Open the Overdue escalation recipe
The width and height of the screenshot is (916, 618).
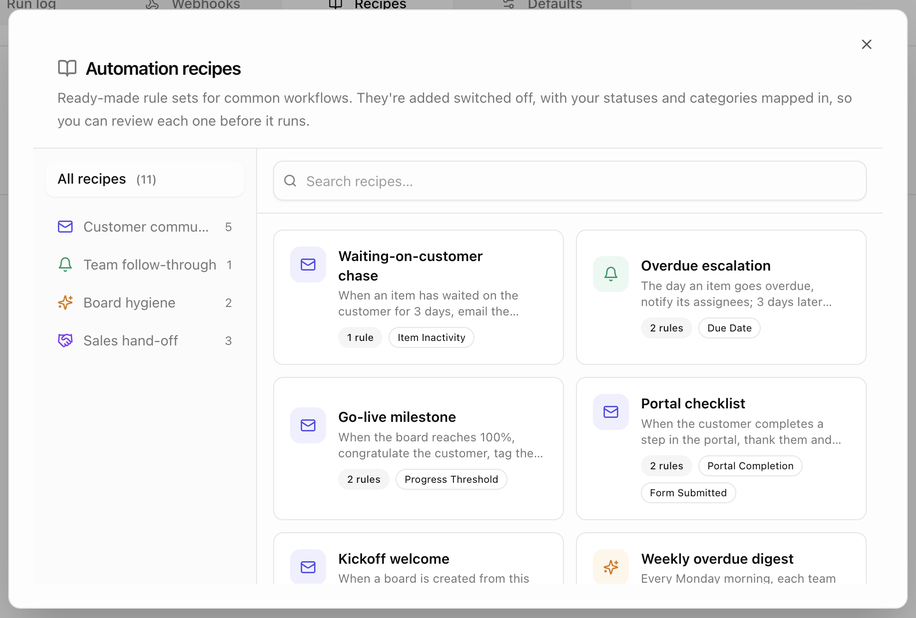(x=721, y=297)
